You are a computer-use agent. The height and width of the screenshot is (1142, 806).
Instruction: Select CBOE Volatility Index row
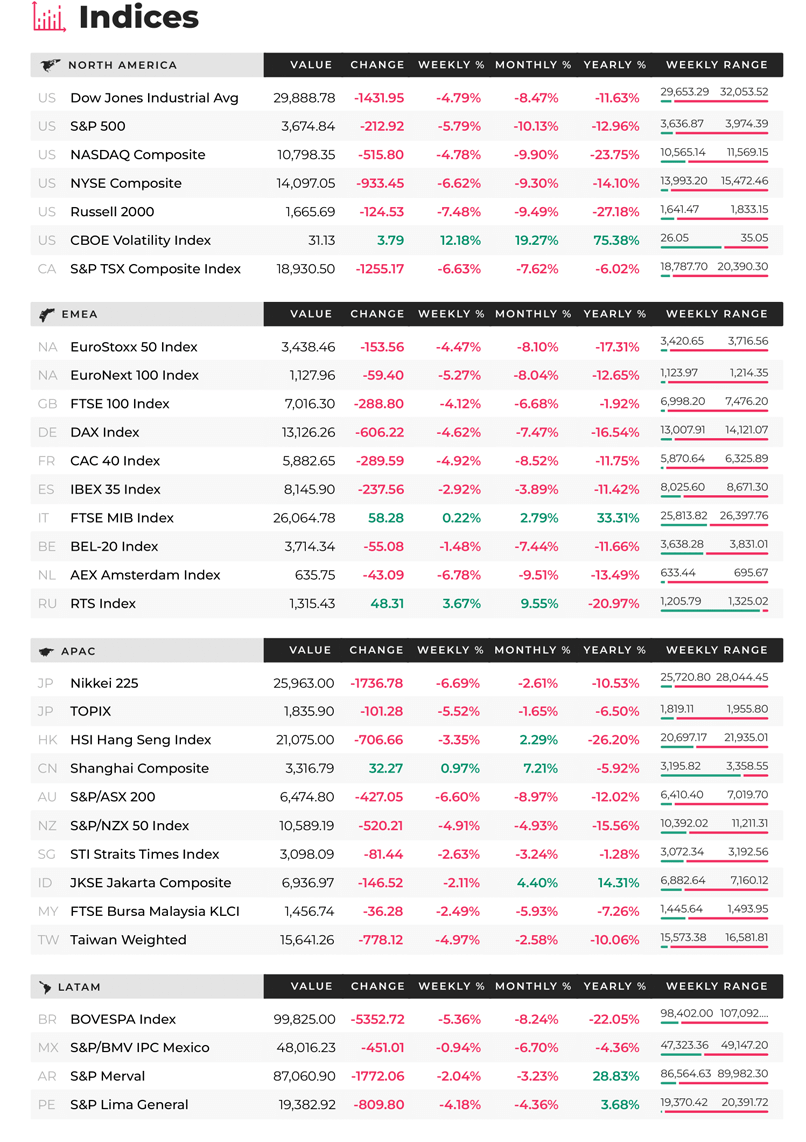tap(406, 240)
